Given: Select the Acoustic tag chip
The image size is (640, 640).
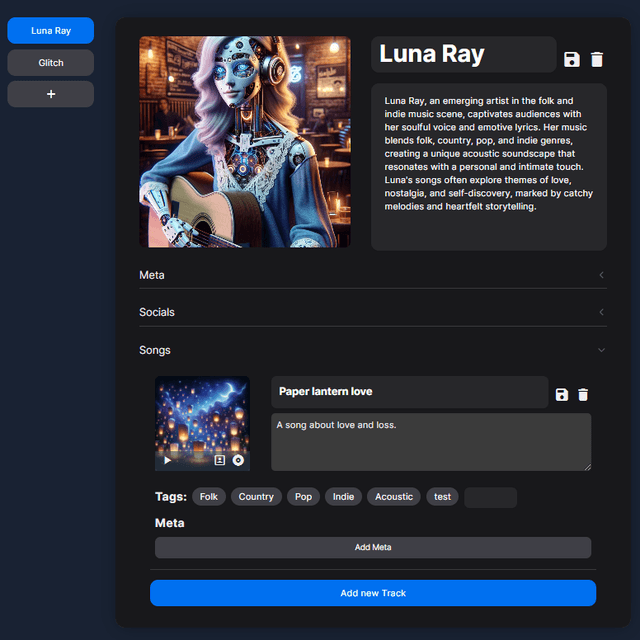Looking at the screenshot, I should point(394,497).
